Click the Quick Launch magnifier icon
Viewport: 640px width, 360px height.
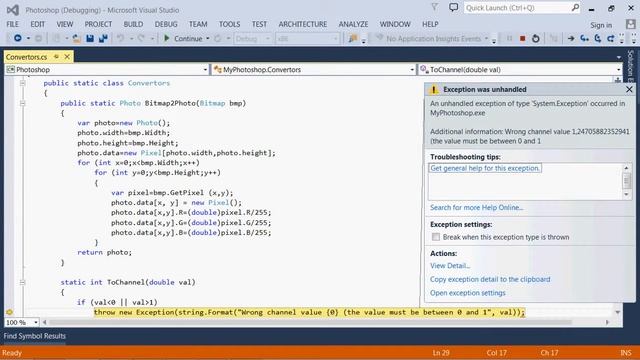pyautogui.click(x=575, y=7)
